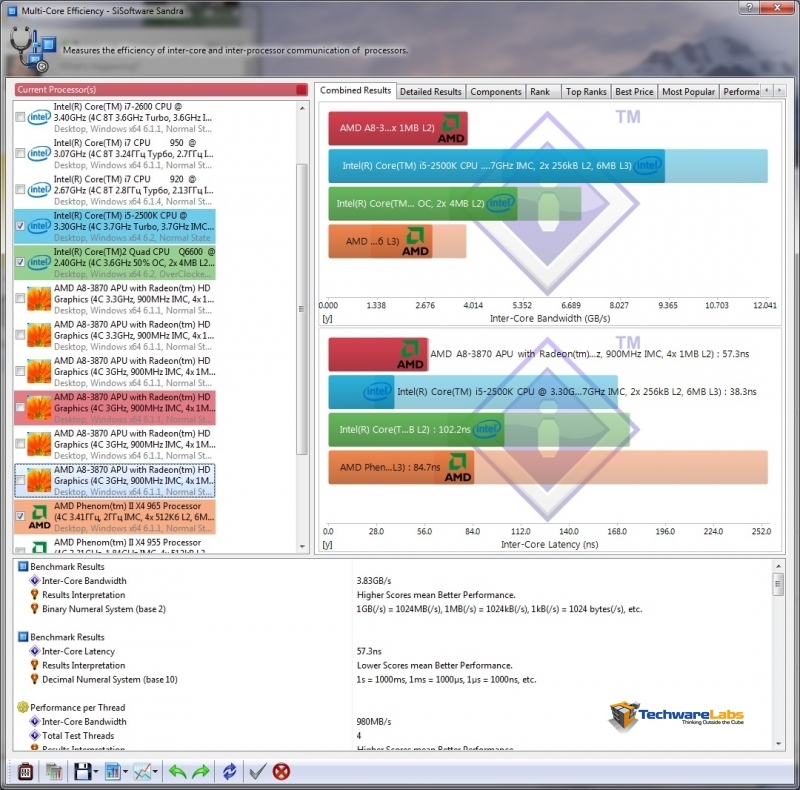Open the Most Popular tab

688,92
